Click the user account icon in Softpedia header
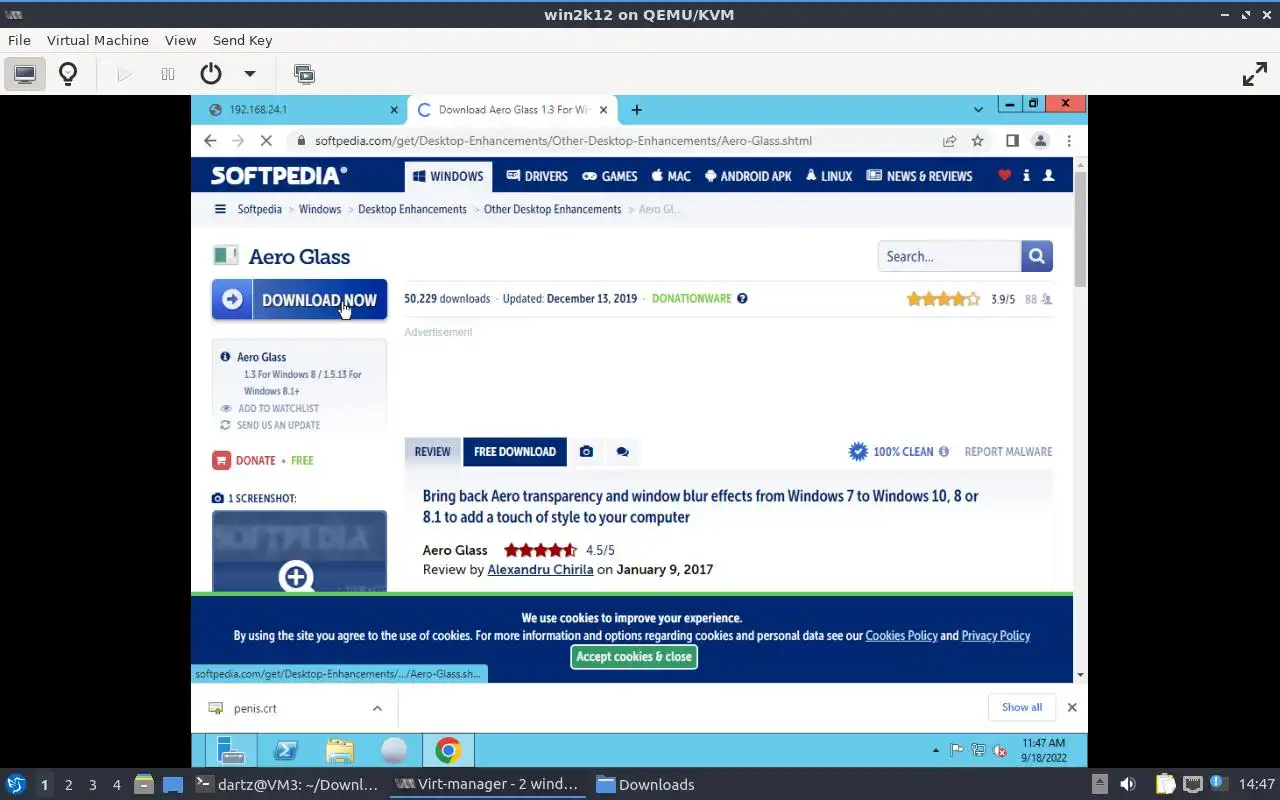Screen dimensions: 1280x800 (1048, 176)
